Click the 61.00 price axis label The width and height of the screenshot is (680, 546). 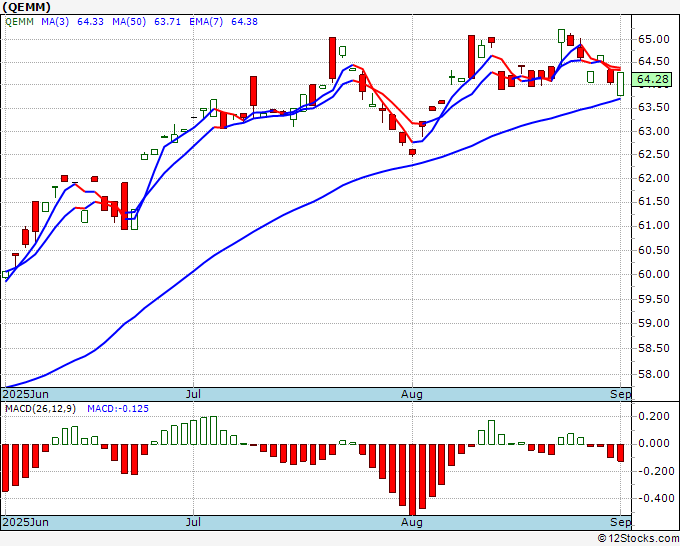(x=654, y=226)
